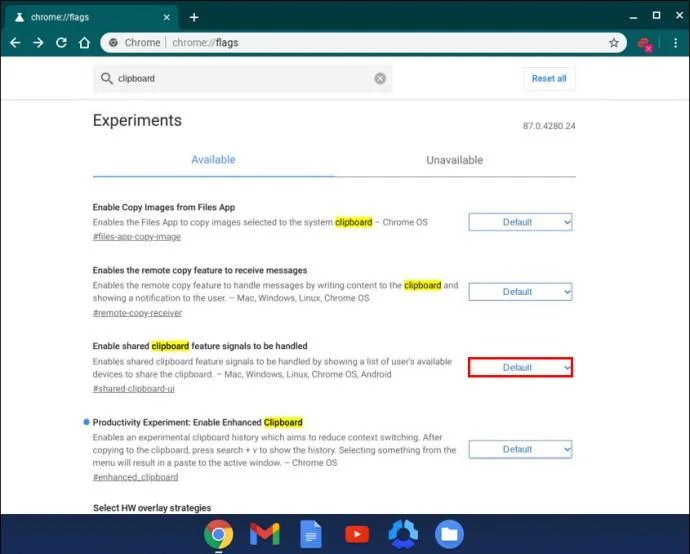Open the #remote-copy-receiver link
Viewport: 690px width, 554px height.
pyautogui.click(x=137, y=313)
